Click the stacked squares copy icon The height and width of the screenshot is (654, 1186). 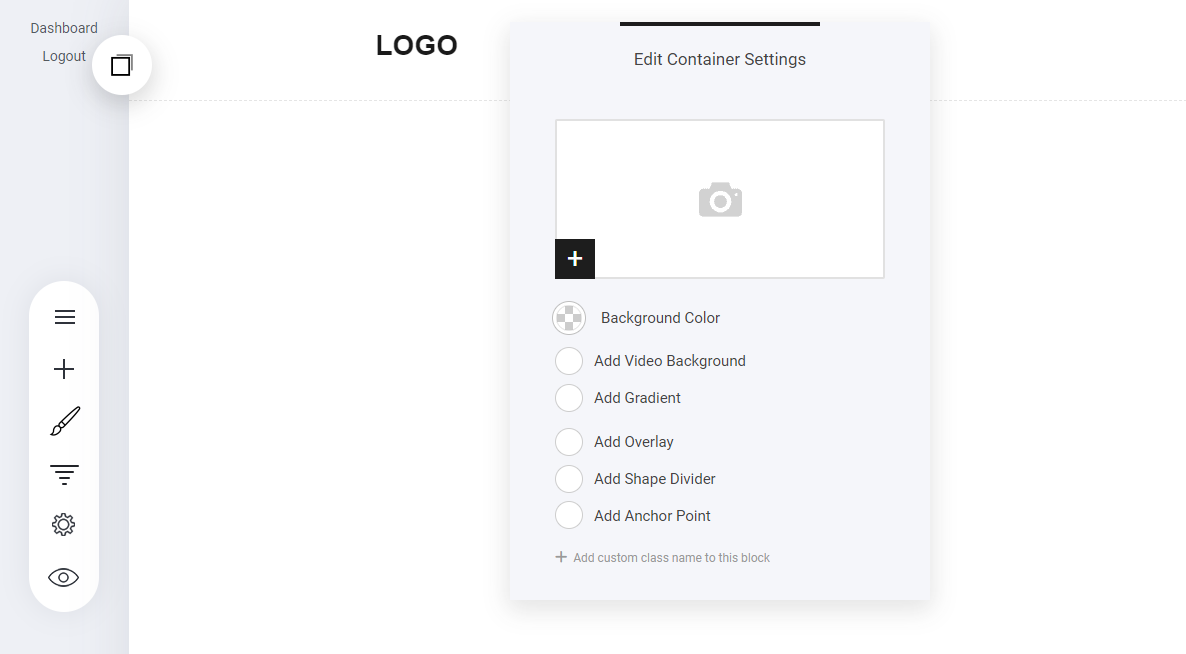tap(121, 66)
